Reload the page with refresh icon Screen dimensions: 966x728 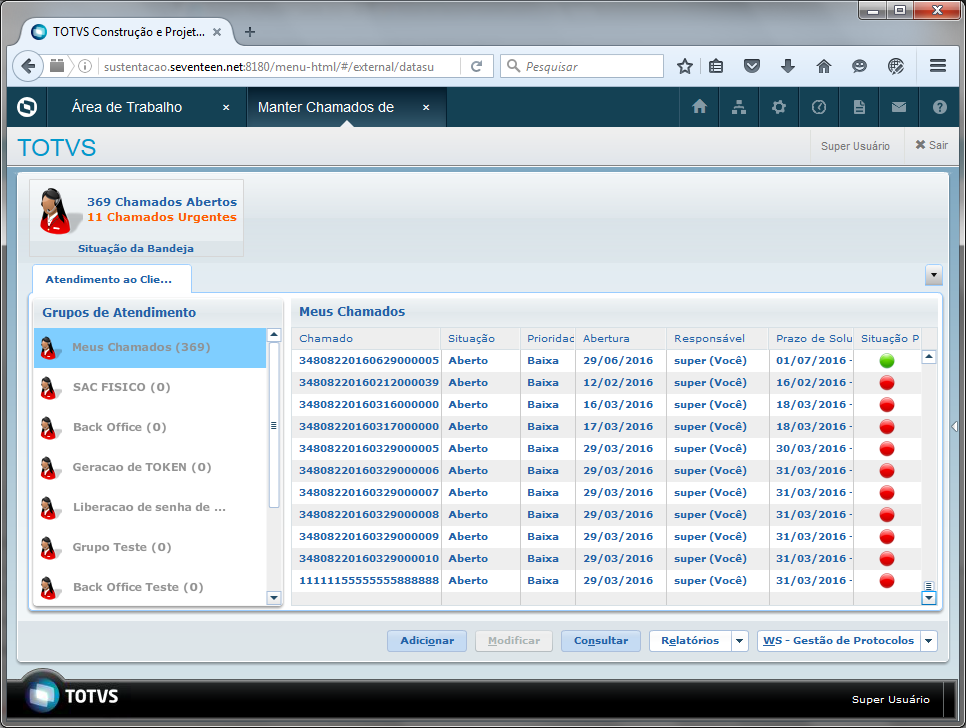476,66
